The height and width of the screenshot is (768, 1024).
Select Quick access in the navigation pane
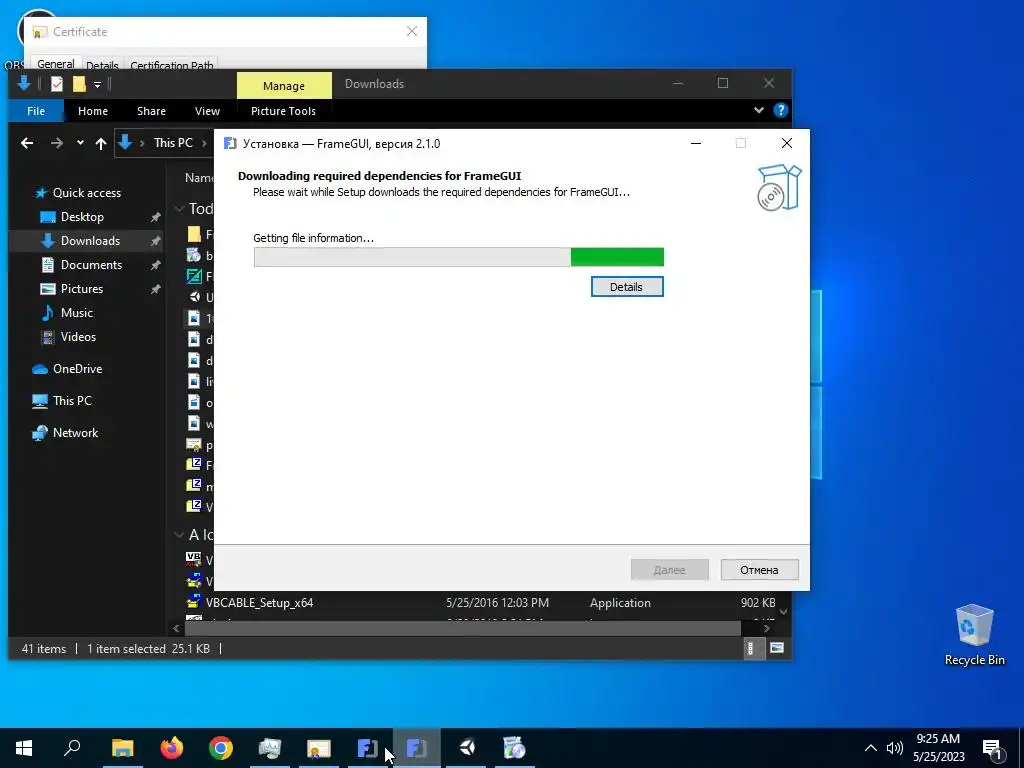pyautogui.click(x=86, y=193)
